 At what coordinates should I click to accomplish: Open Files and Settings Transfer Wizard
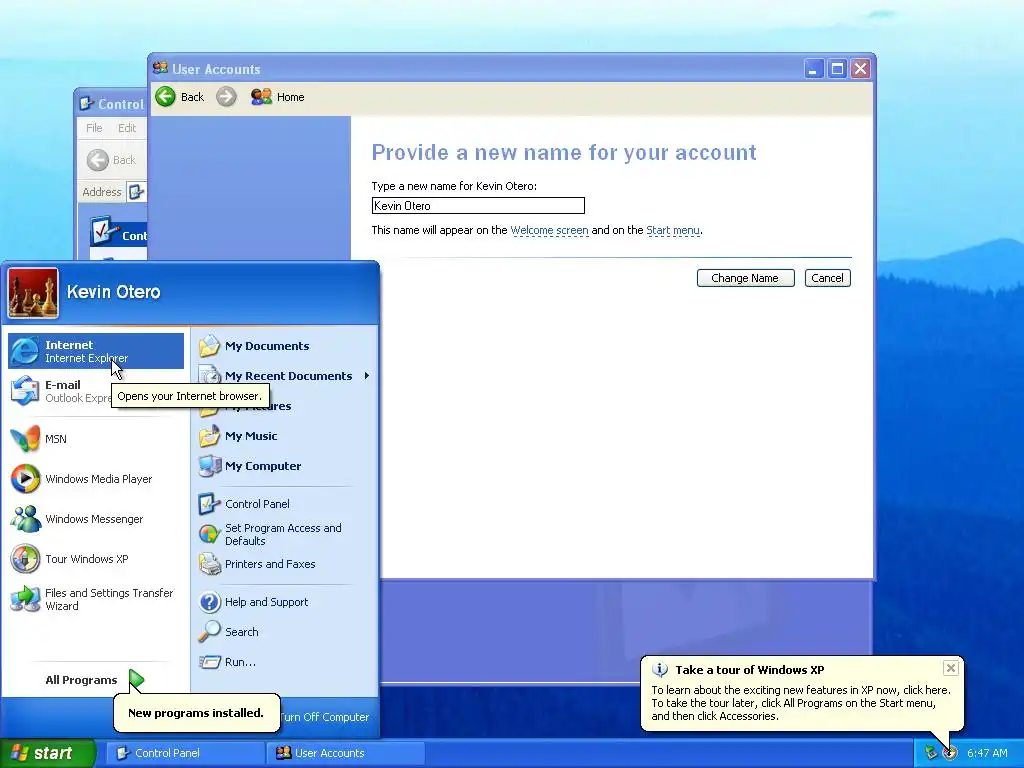point(96,600)
